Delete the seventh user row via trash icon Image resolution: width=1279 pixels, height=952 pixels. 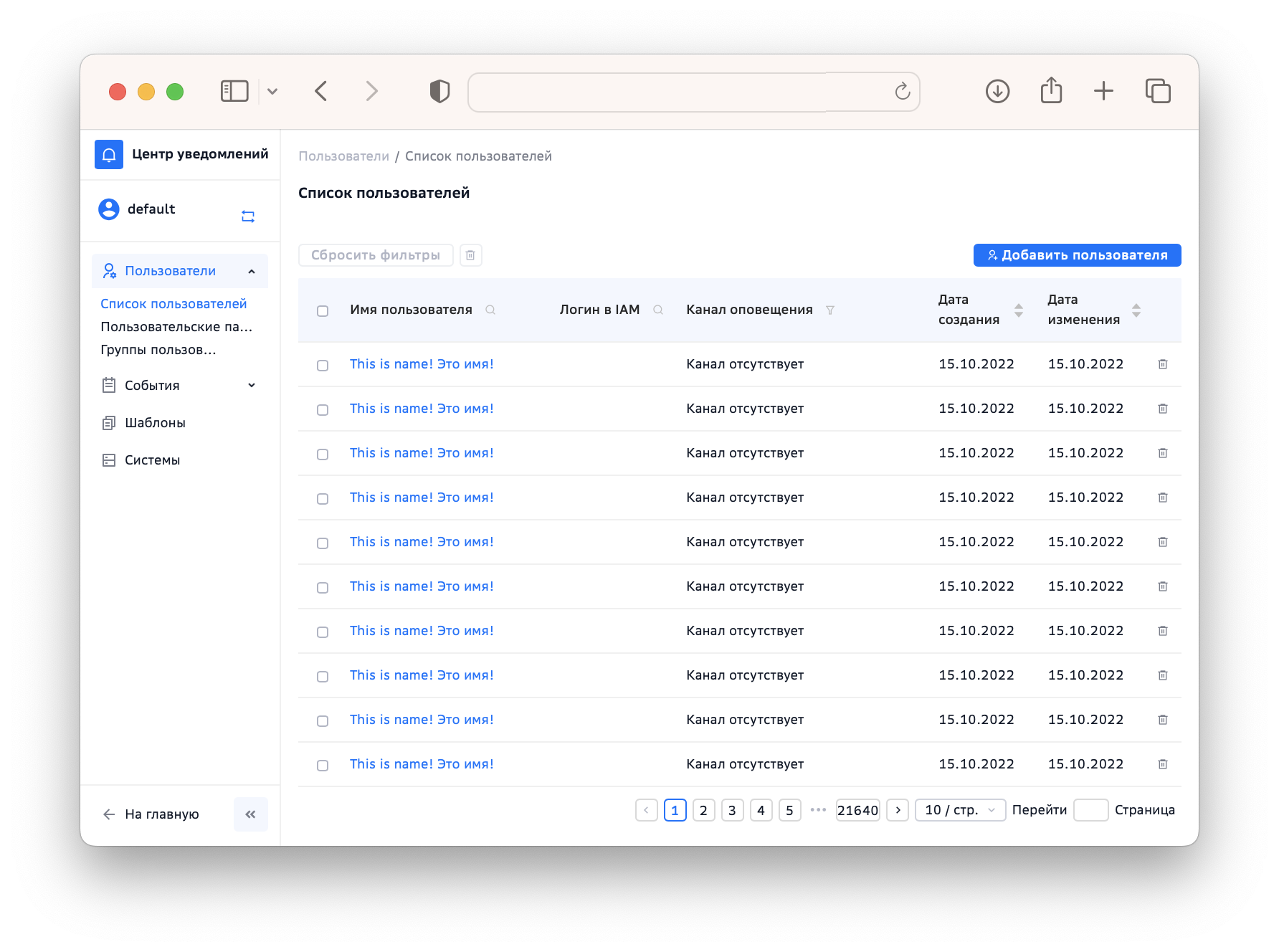click(x=1163, y=631)
